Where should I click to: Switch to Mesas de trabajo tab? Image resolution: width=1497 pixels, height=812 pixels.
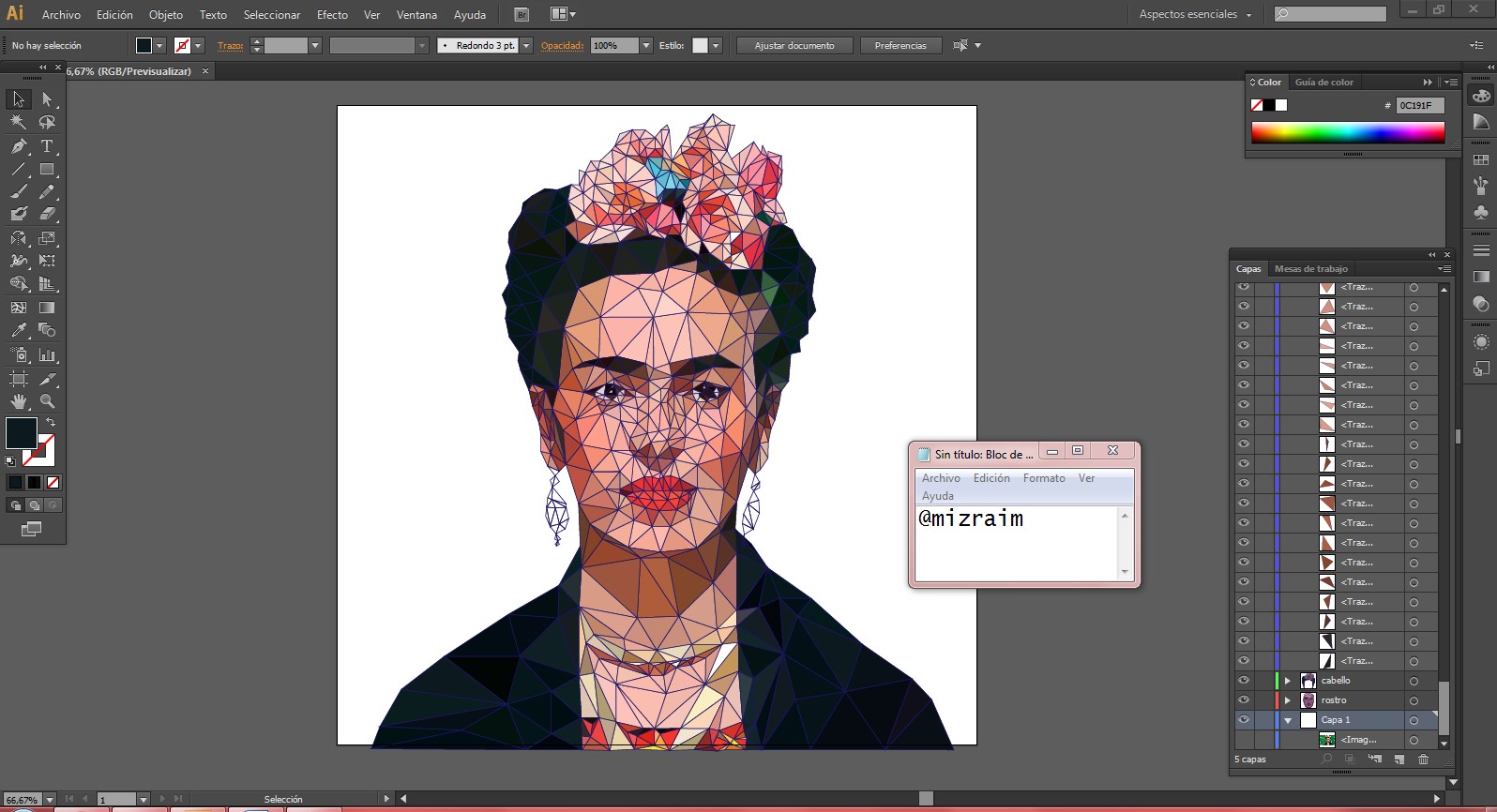point(1310,269)
